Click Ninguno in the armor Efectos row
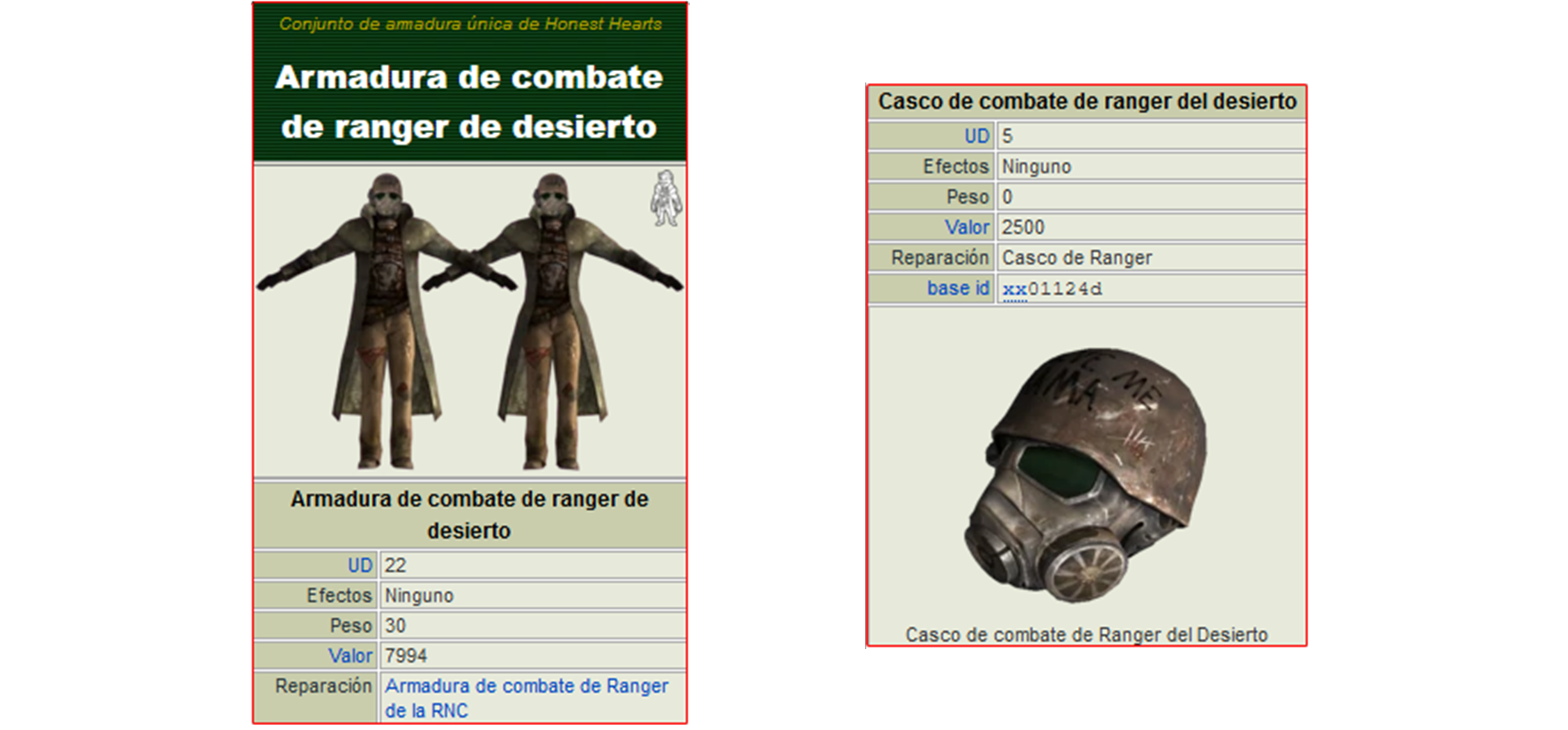The height and width of the screenshot is (730, 1568). (x=419, y=595)
